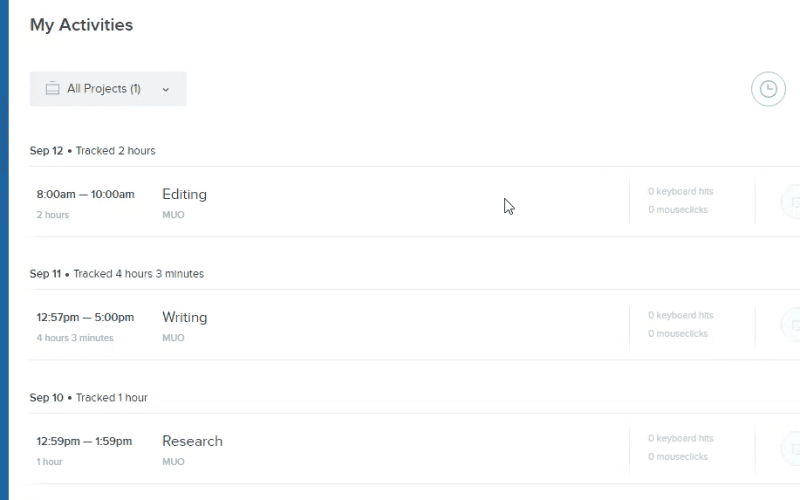
Task: Expand the All Projects (1) dropdown
Action: pos(108,89)
